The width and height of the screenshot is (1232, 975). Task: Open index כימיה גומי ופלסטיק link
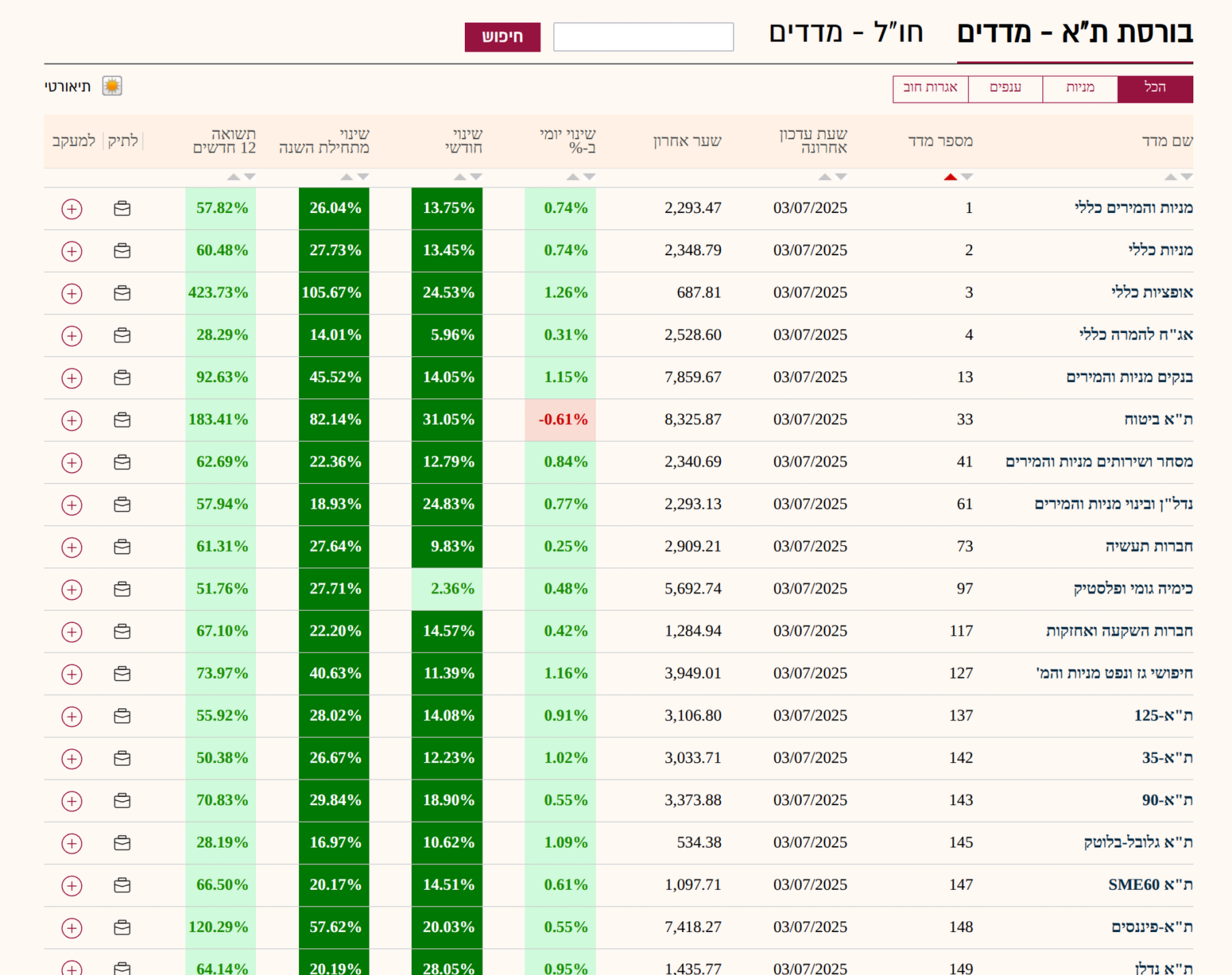click(x=1133, y=589)
